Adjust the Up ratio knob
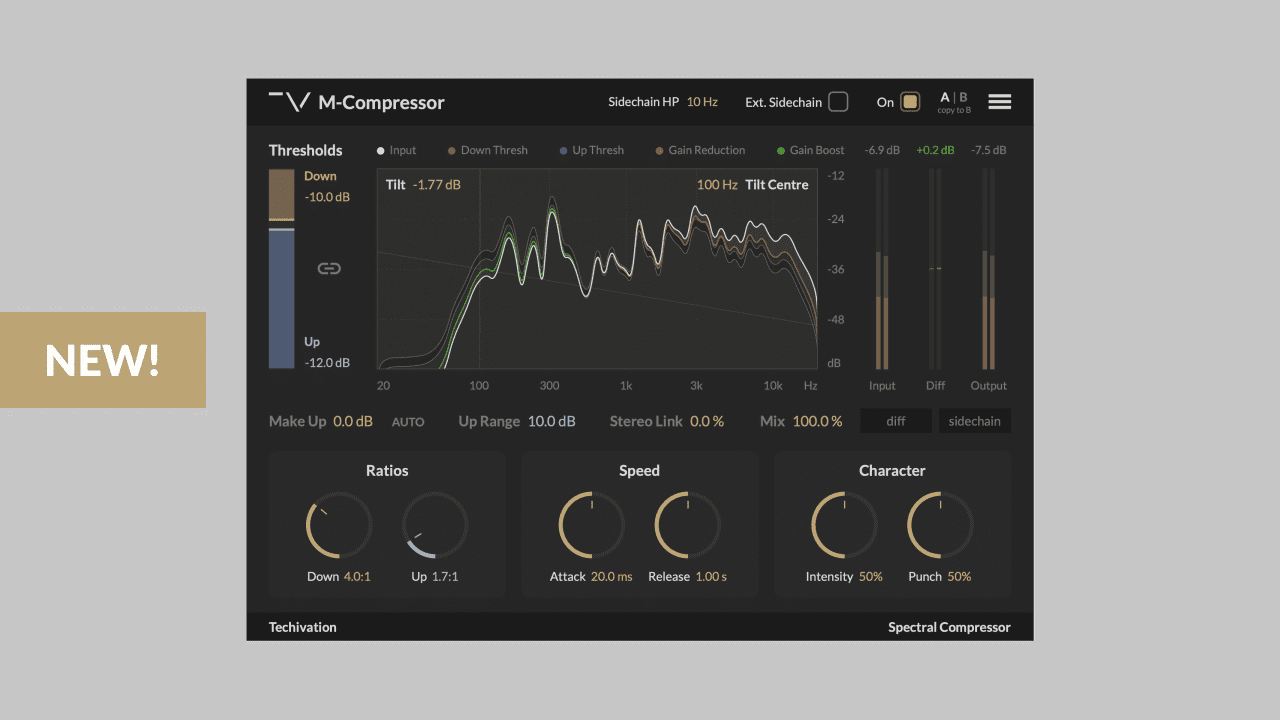This screenshot has height=720, width=1280. (x=435, y=524)
